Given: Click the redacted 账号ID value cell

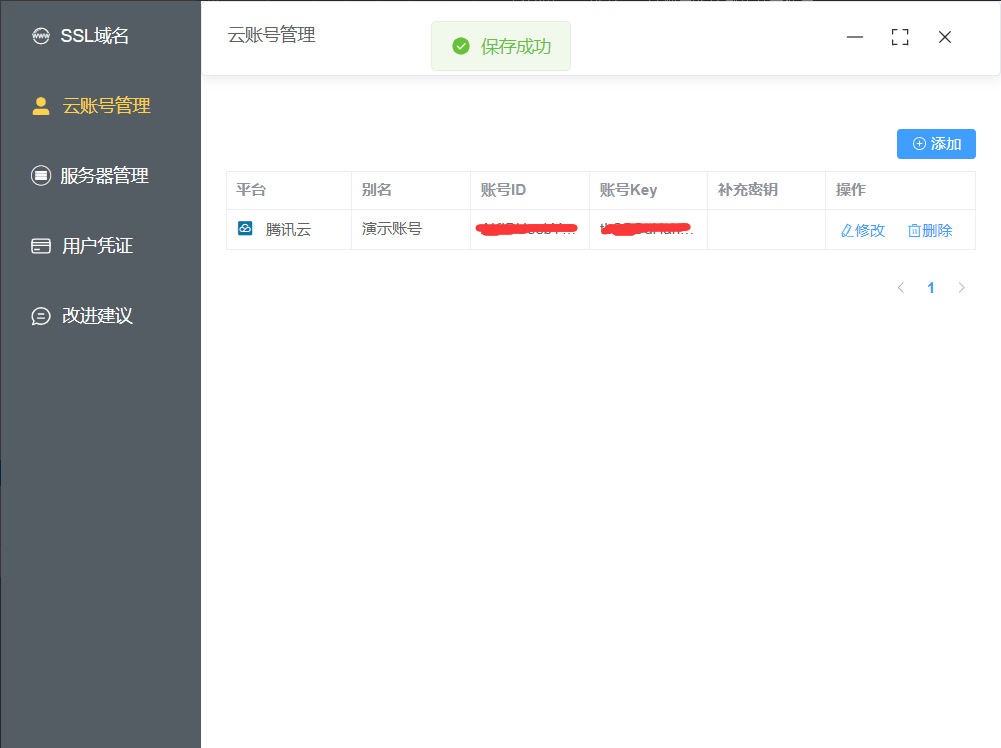Looking at the screenshot, I should click(x=528, y=229).
